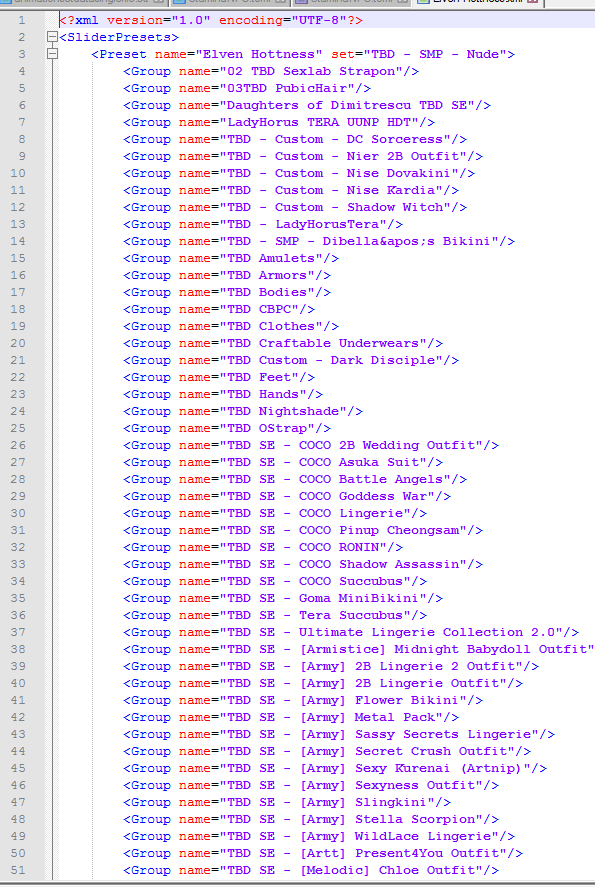Click the "TBD - Custom - Shadow Witch" line
This screenshot has height=887, width=595.
[295, 207]
